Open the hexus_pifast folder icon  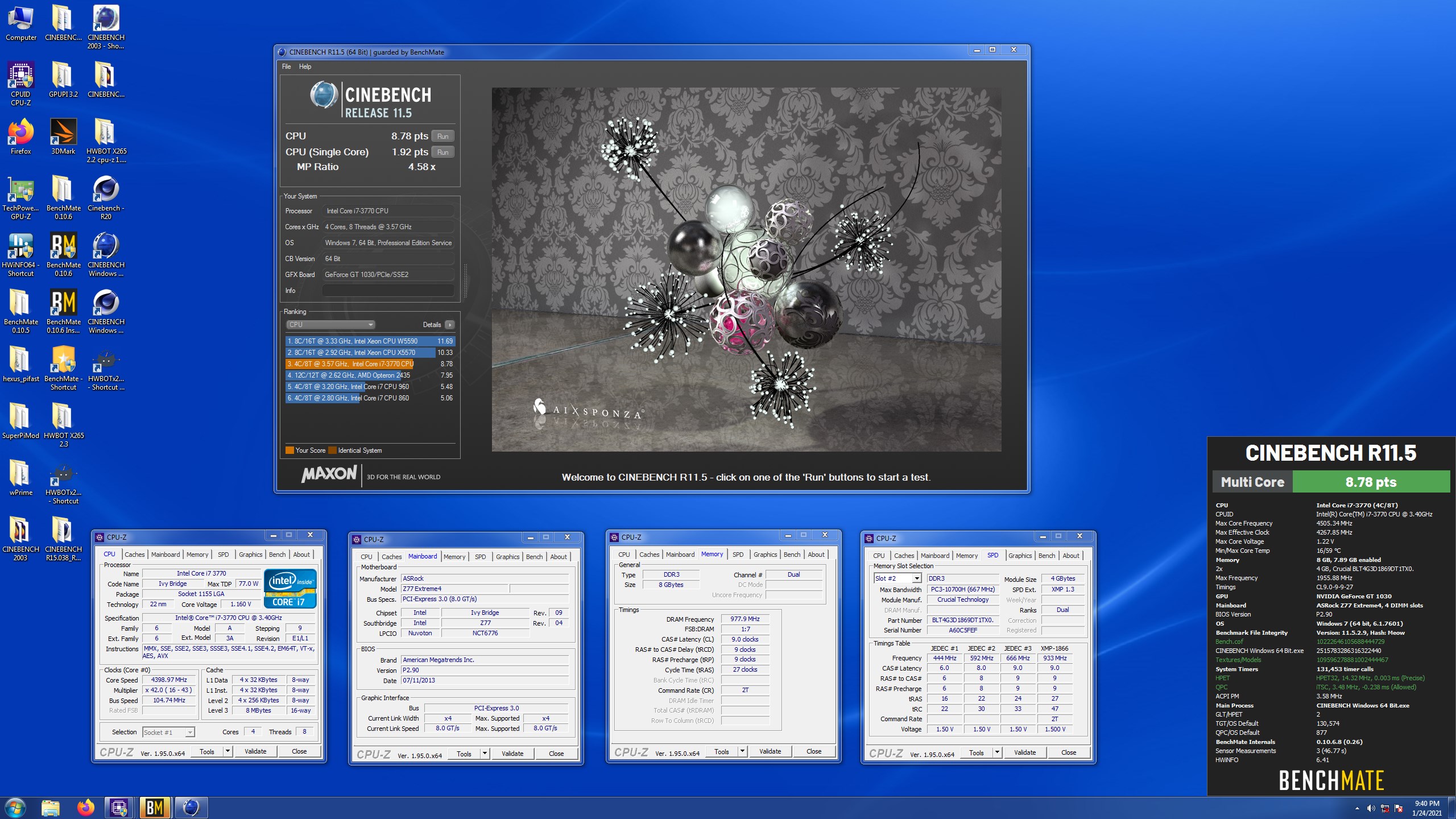(21, 365)
